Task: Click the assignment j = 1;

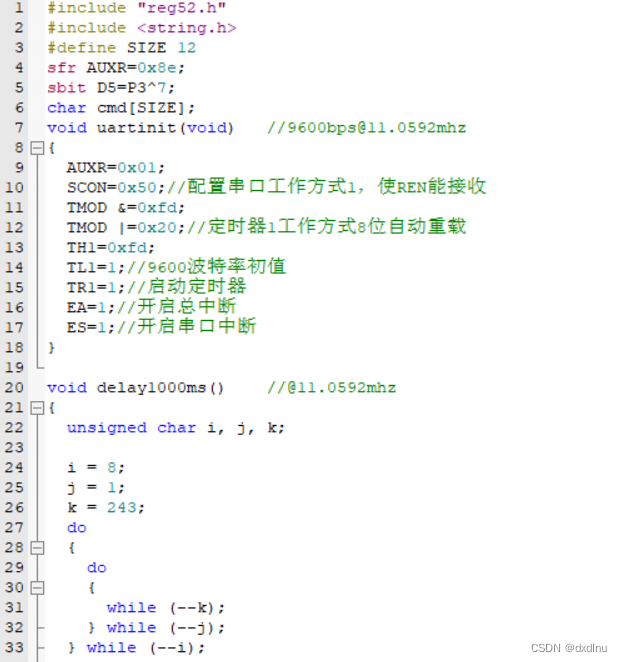Action: [96, 488]
